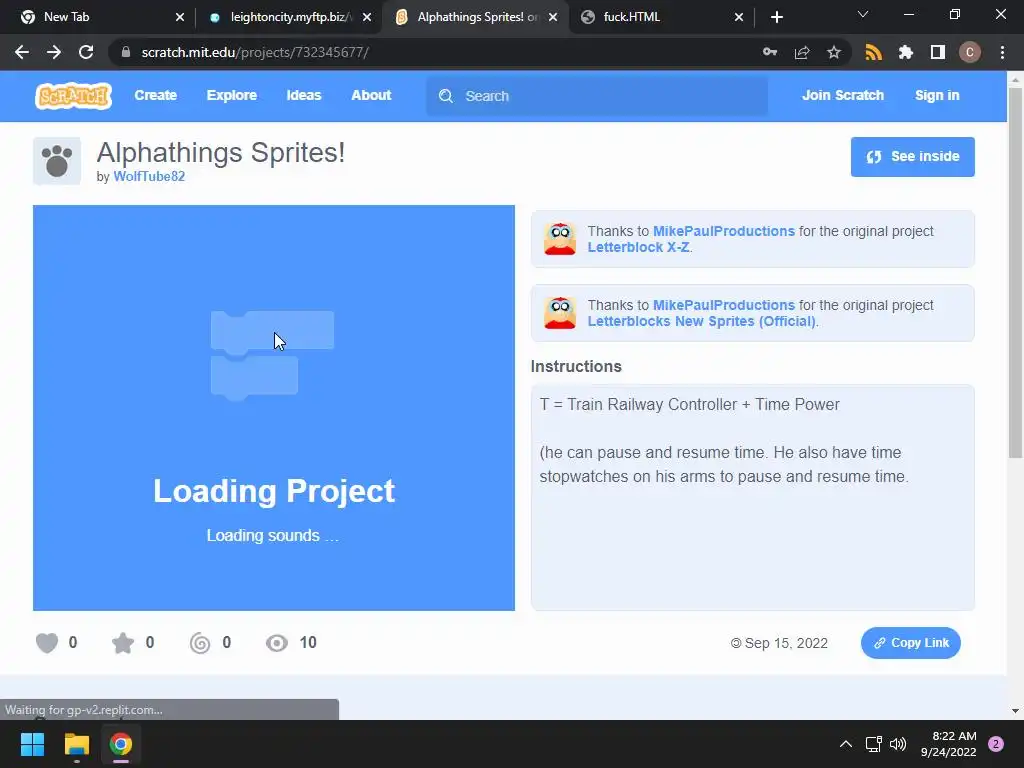Click the love heart icon on project

47,643
